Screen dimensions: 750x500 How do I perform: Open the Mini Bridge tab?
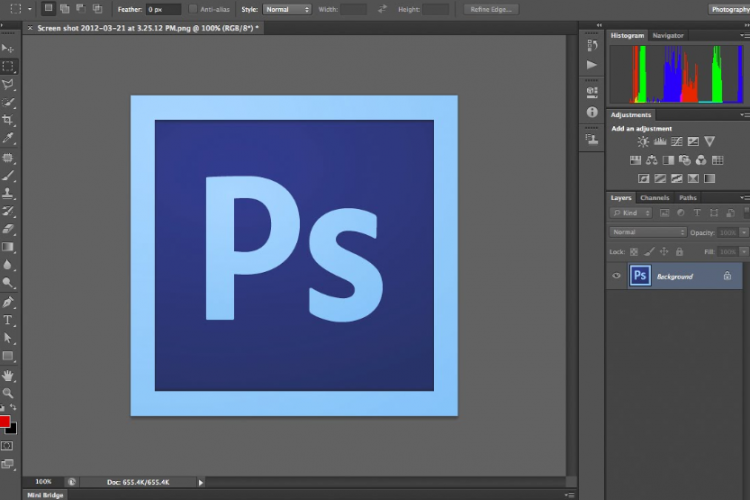tap(45, 495)
